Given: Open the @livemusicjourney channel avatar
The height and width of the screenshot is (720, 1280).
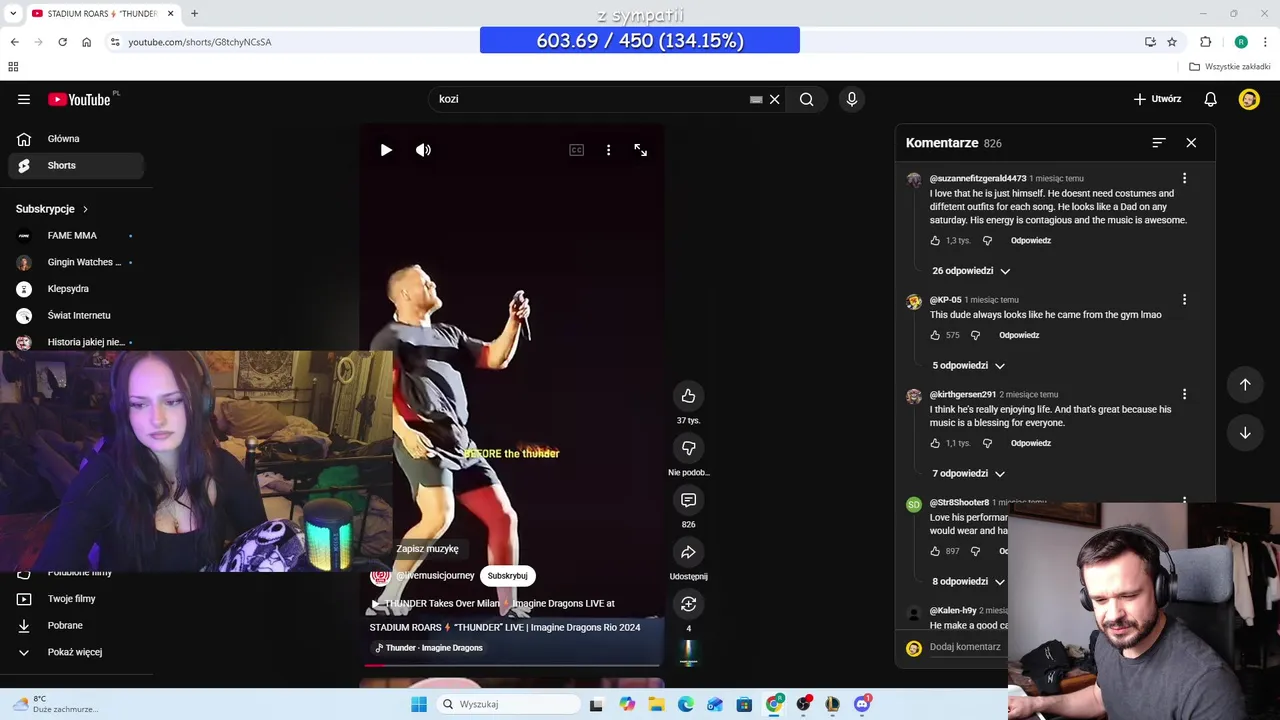Looking at the screenshot, I should click(x=380, y=576).
